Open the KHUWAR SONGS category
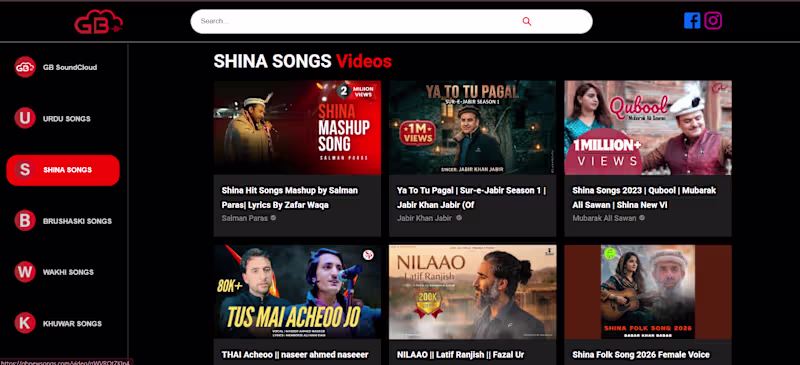This screenshot has height=365, width=800. point(72,324)
